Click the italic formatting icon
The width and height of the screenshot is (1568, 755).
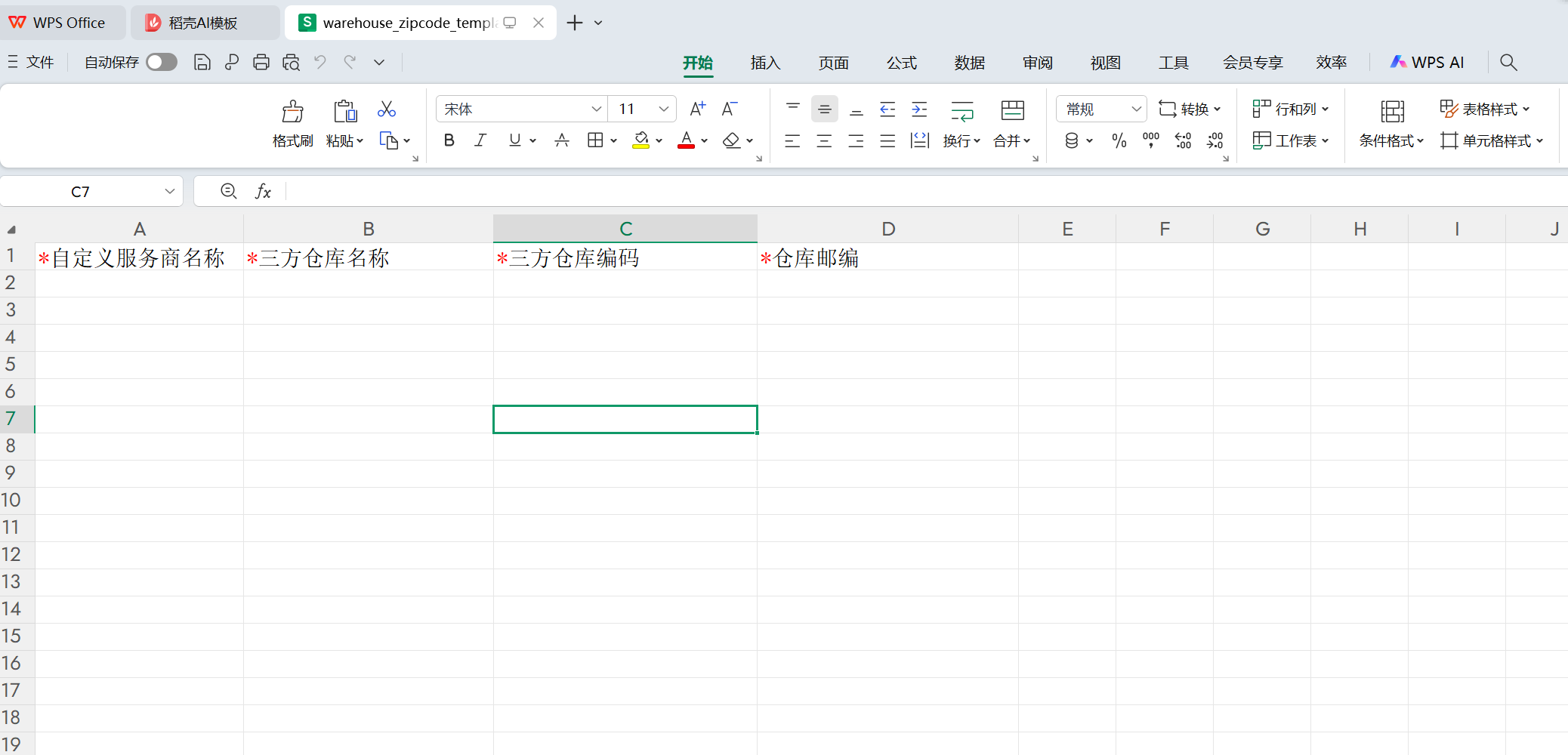click(x=480, y=140)
